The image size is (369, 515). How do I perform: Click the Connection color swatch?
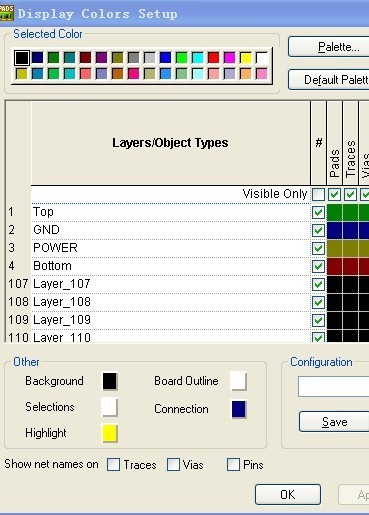[x=239, y=409]
